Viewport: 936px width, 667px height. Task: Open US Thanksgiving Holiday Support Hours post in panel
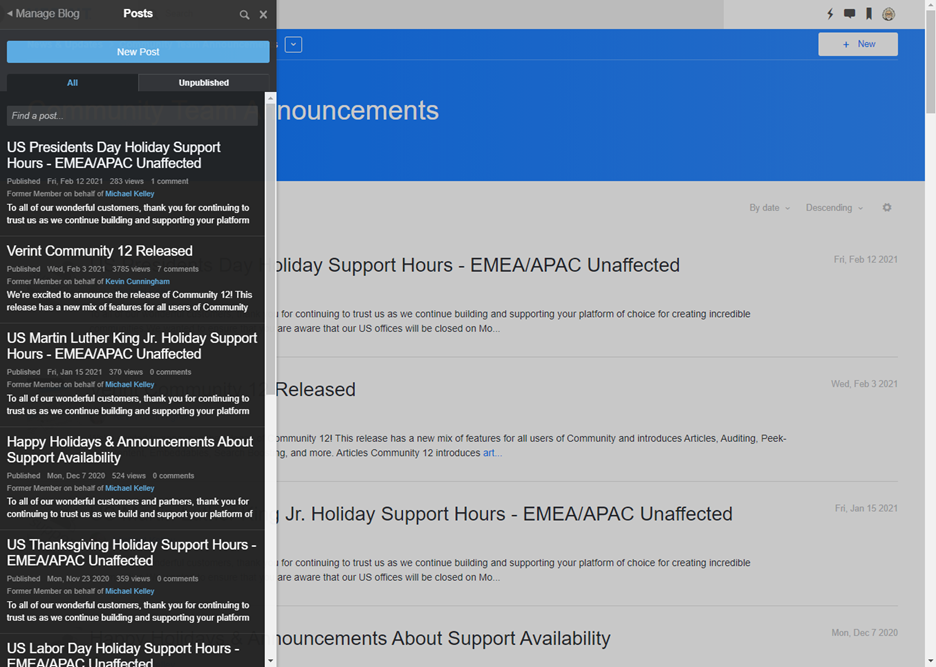(x=131, y=552)
